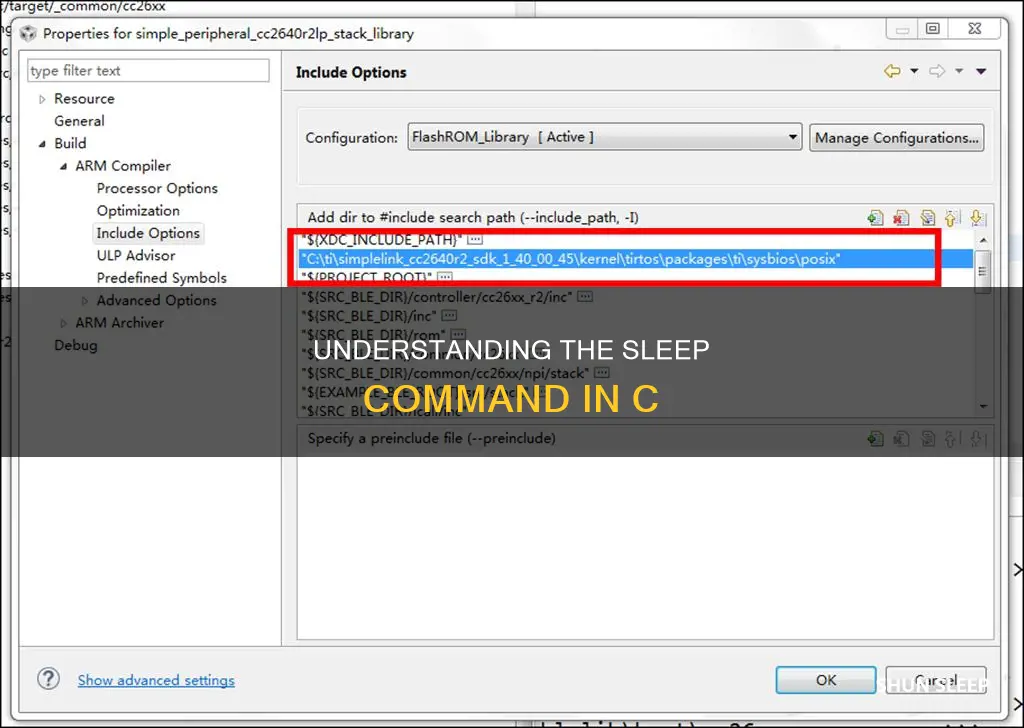
Task: Select the Advanced Options tree label
Action: click(156, 300)
